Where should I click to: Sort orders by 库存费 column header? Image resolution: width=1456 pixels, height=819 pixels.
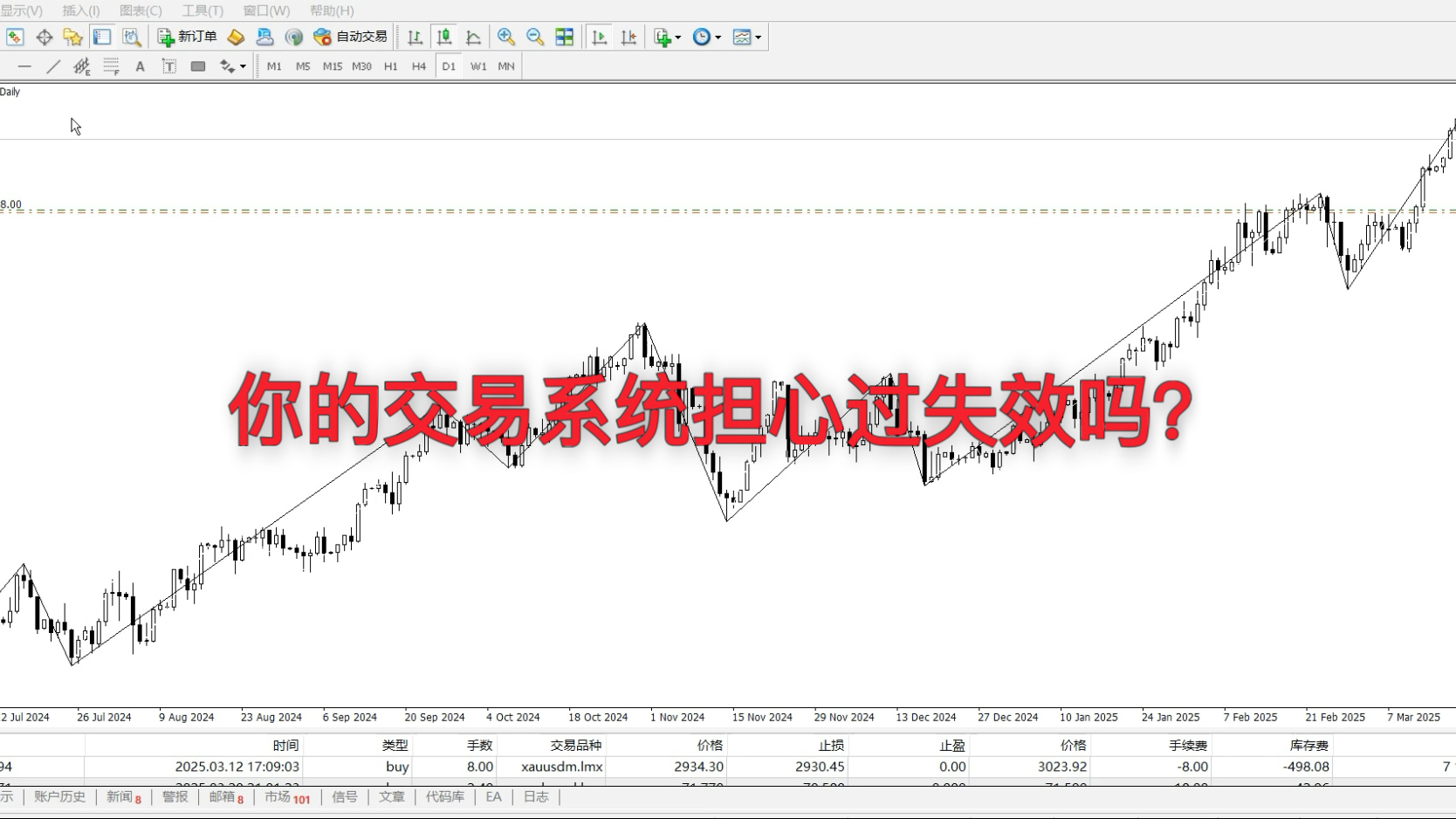(x=1308, y=745)
